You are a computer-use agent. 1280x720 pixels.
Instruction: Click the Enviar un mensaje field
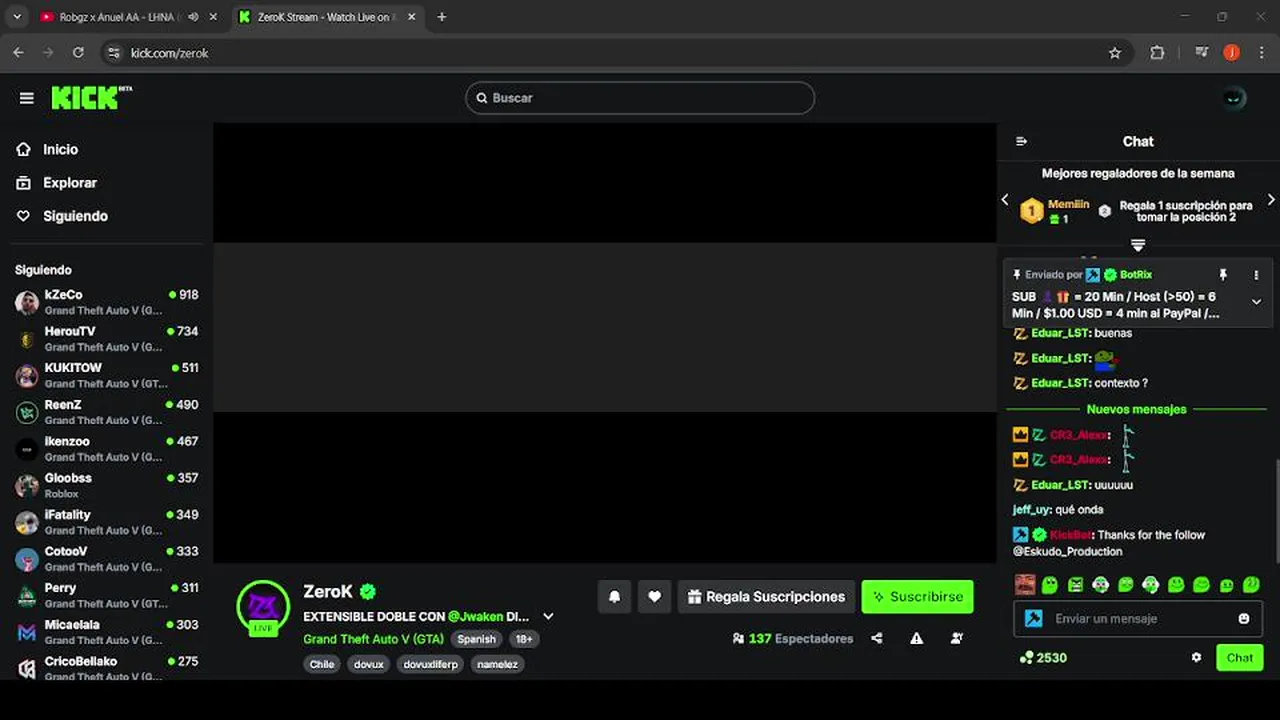[x=1140, y=619]
